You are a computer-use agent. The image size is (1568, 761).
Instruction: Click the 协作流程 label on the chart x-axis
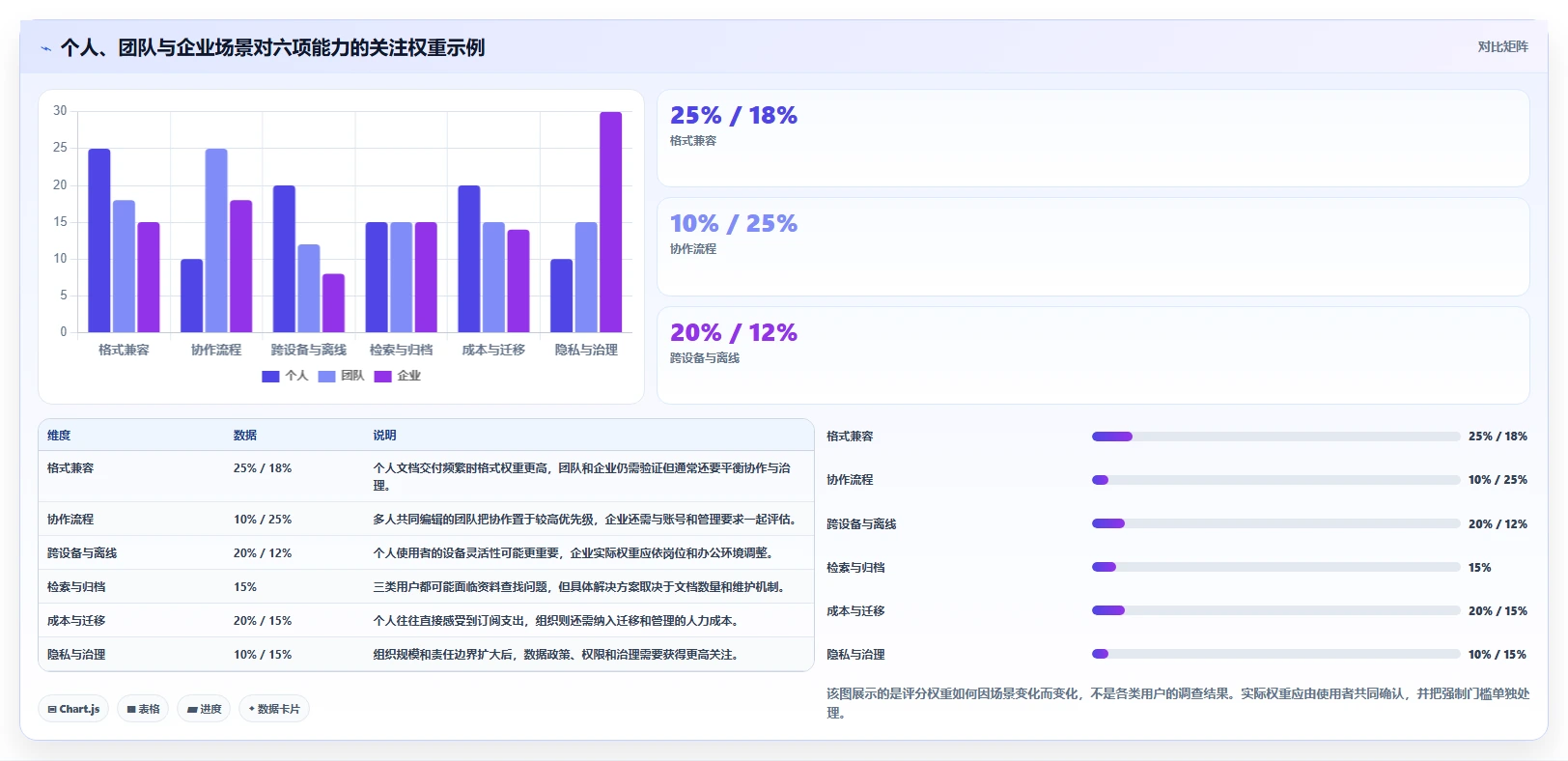coord(216,350)
